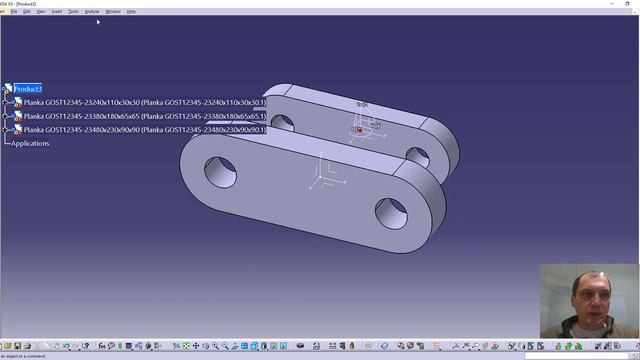Screen dimensions: 640x360
Task: Click the Capture camera icon
Action: 300,346
